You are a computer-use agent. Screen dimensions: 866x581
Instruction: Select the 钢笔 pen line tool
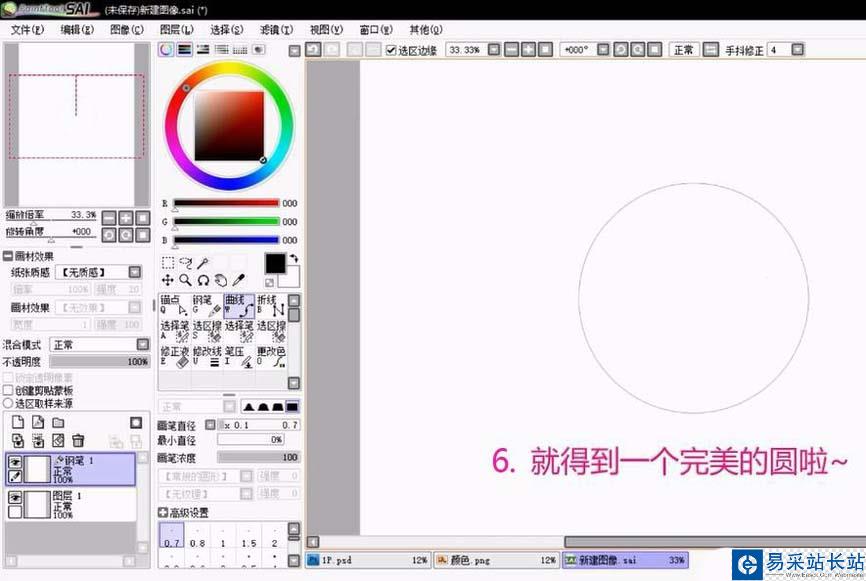pos(207,305)
